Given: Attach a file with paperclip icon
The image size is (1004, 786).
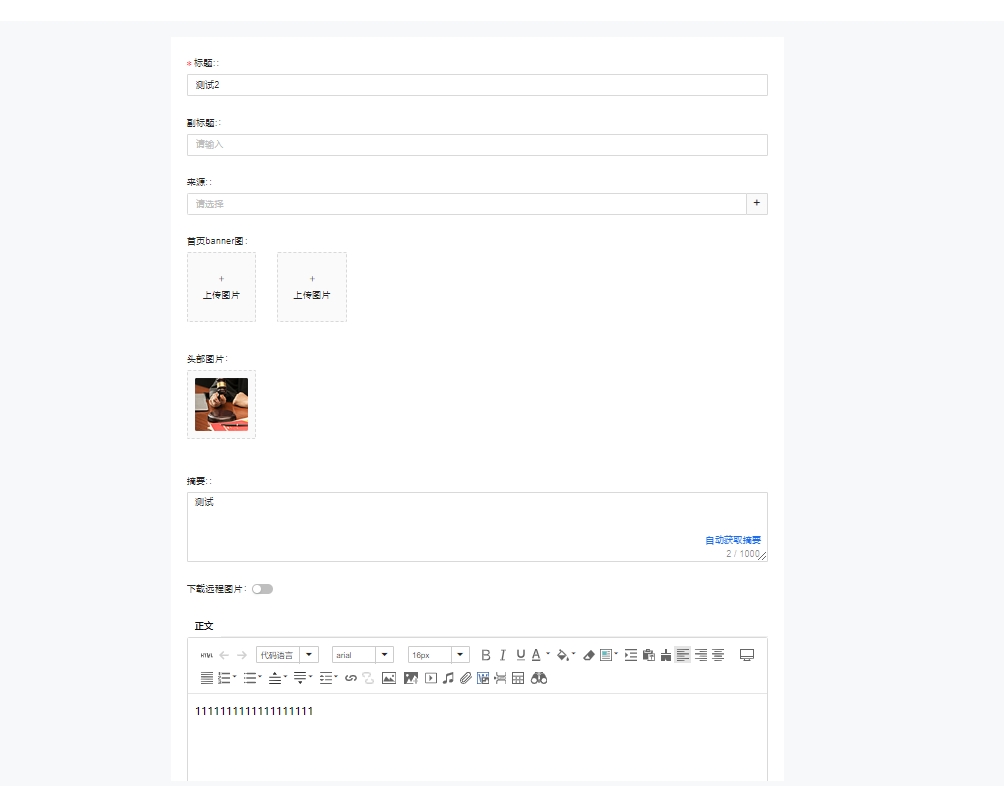Looking at the screenshot, I should [466, 678].
